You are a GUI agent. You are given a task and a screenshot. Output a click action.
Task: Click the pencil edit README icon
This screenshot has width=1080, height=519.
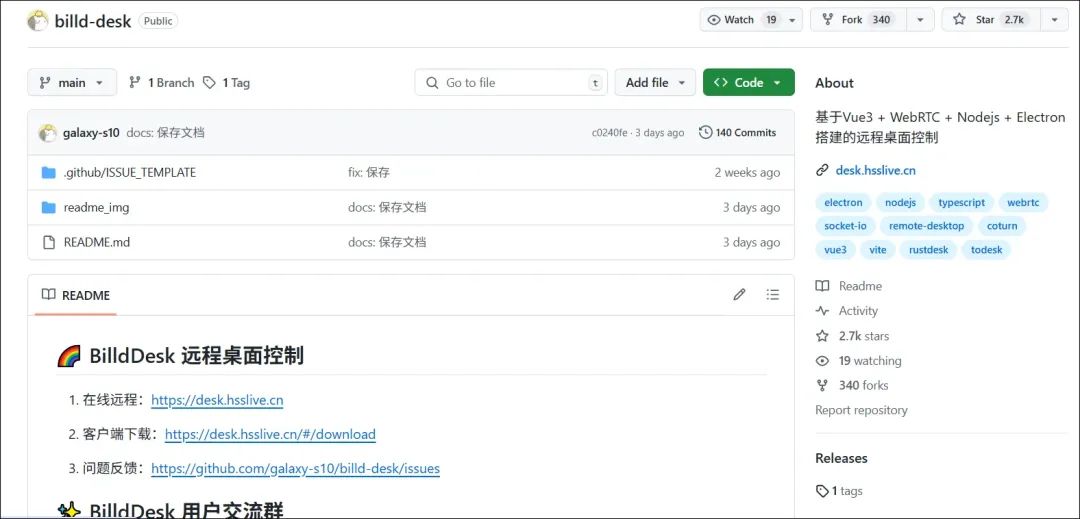coord(739,295)
